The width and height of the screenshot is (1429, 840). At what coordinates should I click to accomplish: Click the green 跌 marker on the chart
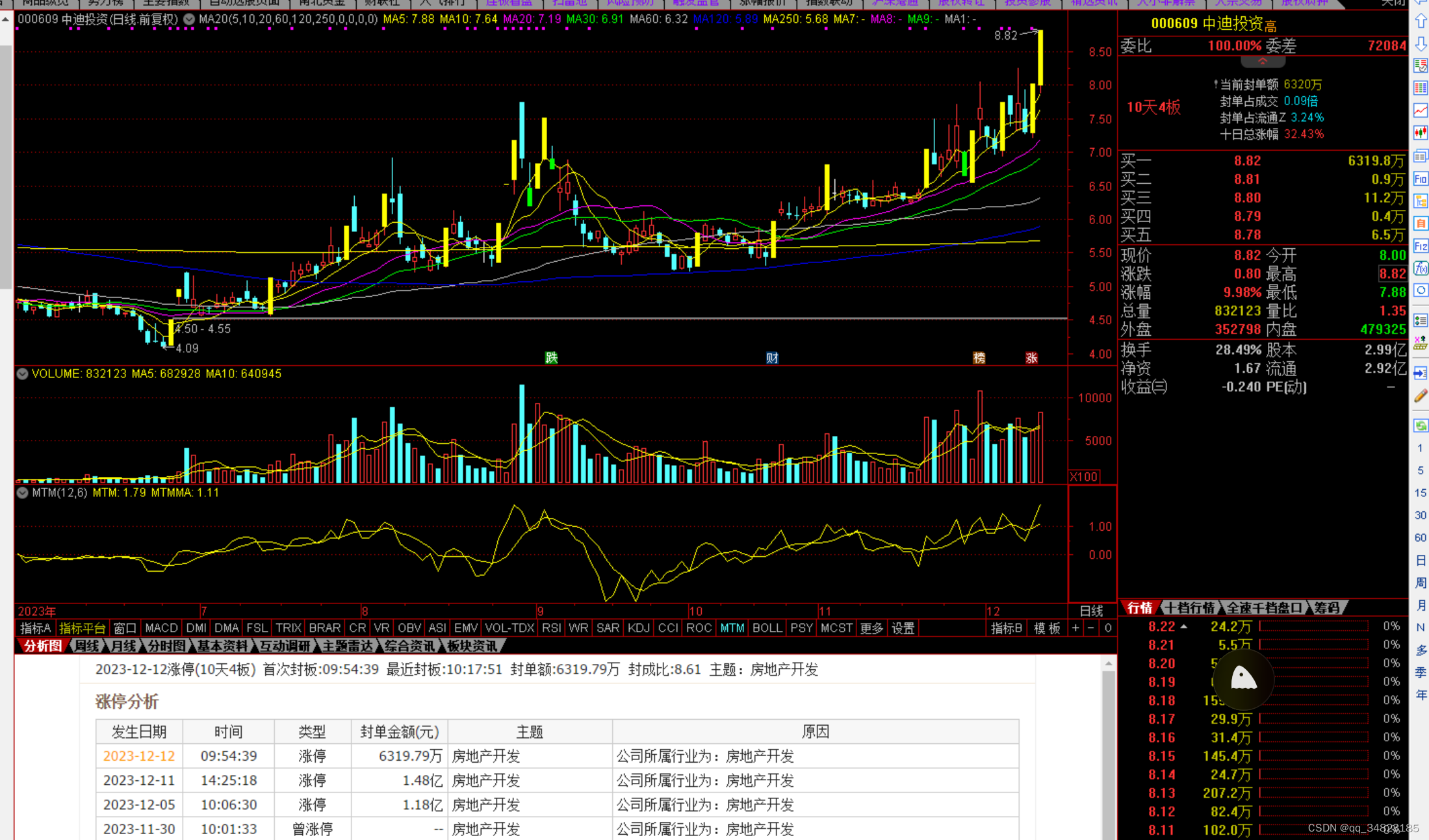pos(551,357)
